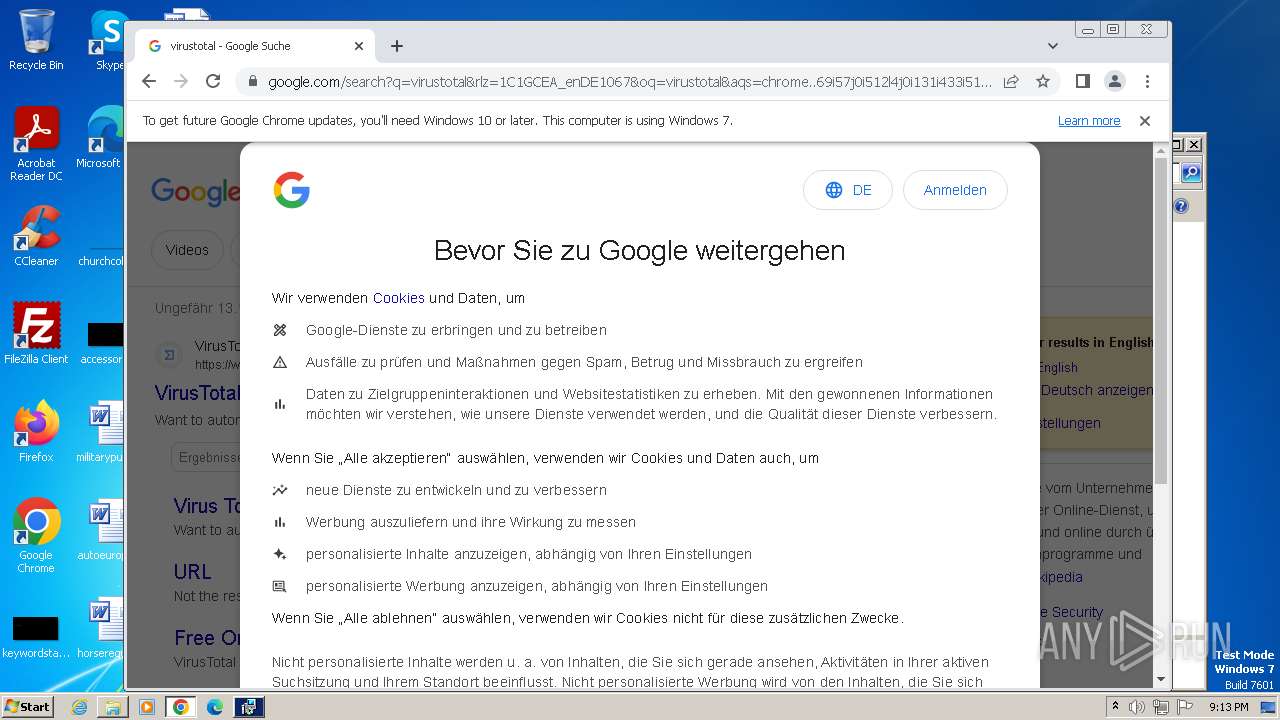The image size is (1280, 720).
Task: Show hidden tray icons arrow
Action: tap(1116, 706)
